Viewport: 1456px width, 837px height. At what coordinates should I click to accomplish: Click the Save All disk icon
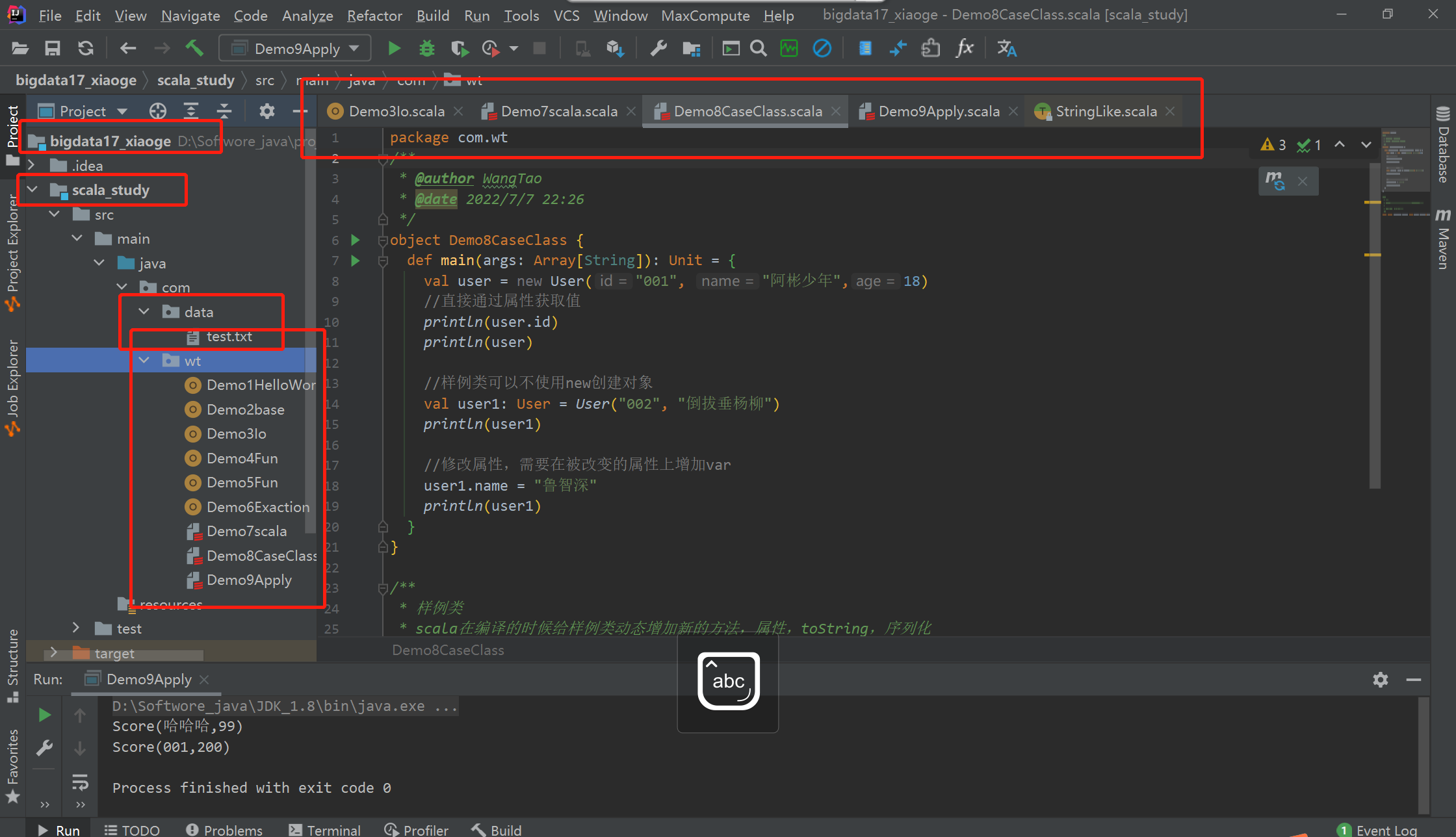tap(52, 48)
